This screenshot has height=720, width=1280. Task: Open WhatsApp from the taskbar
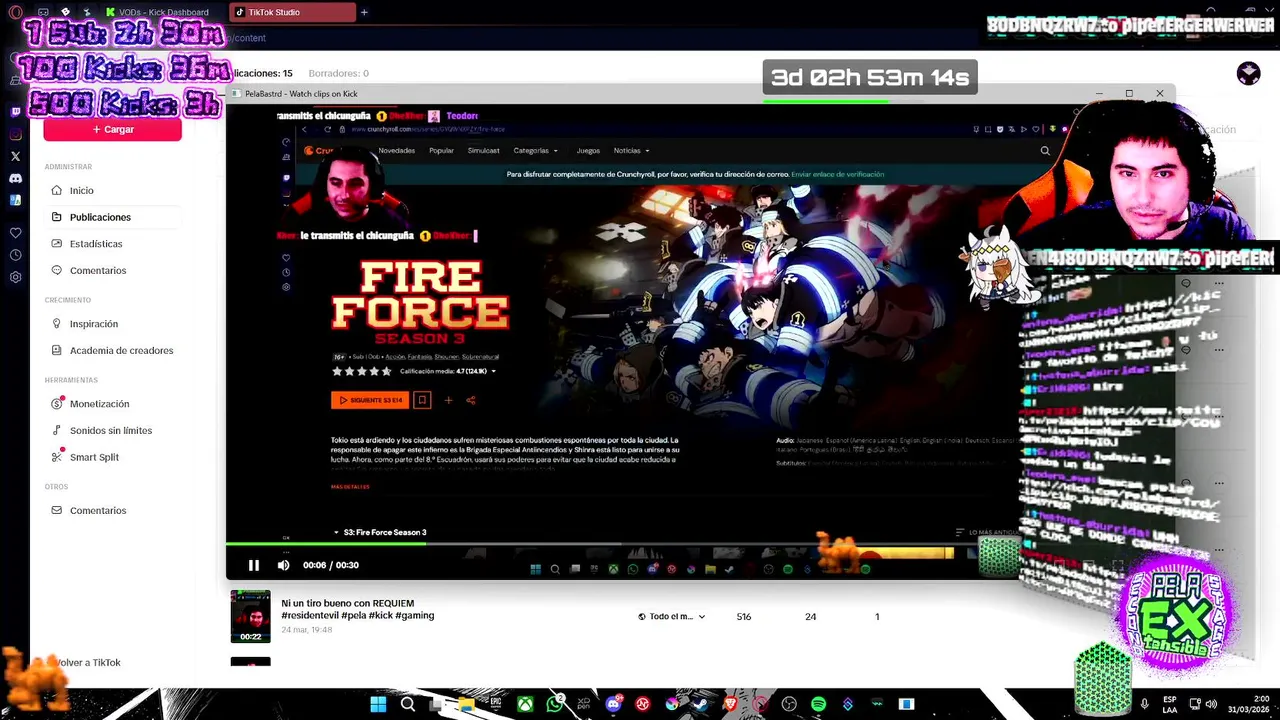tap(555, 704)
